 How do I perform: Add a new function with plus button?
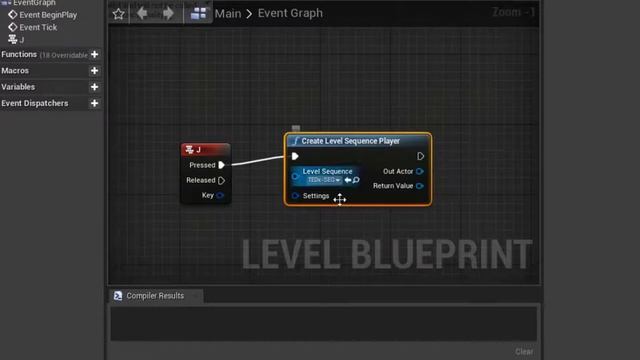tap(94, 54)
